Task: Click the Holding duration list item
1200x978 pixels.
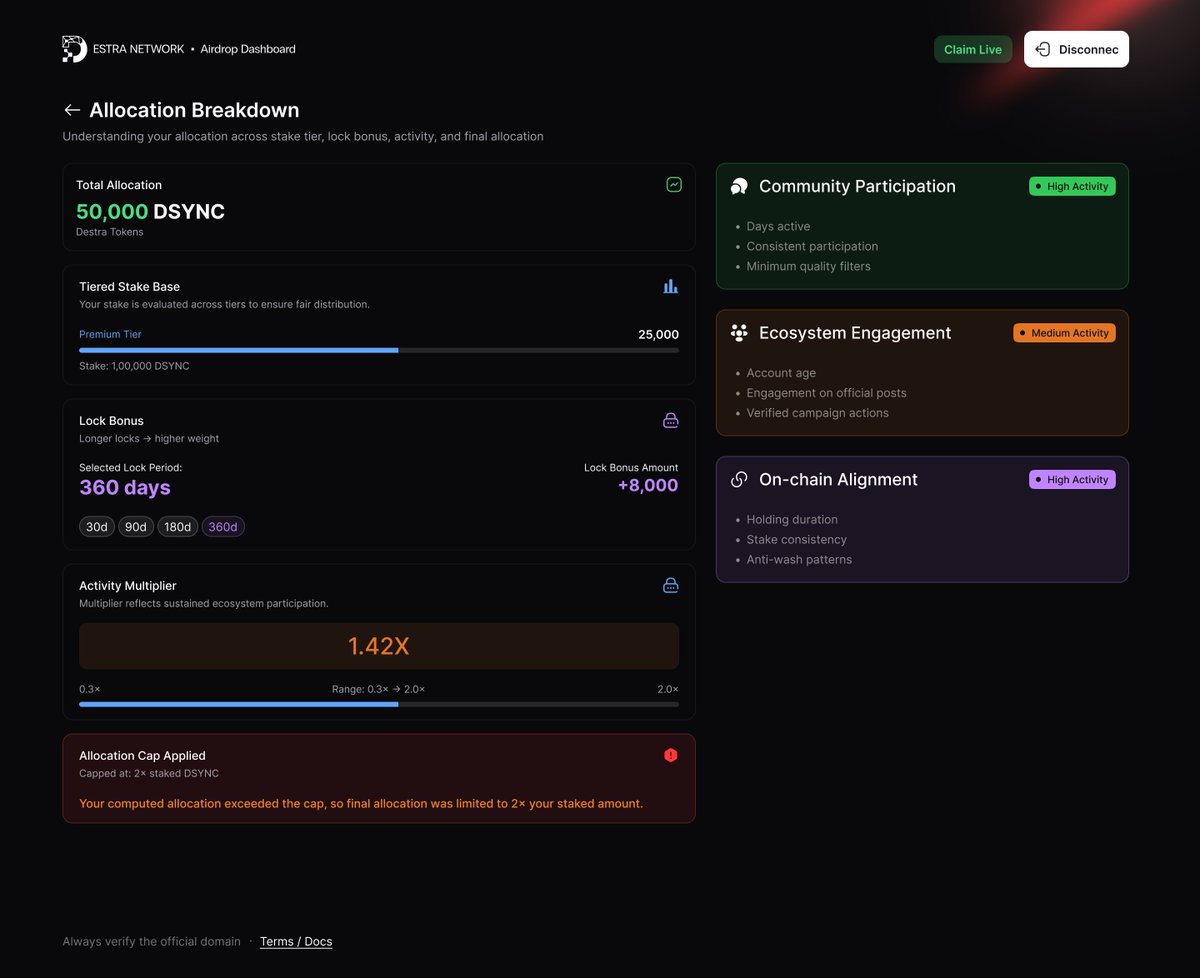Action: pos(792,520)
